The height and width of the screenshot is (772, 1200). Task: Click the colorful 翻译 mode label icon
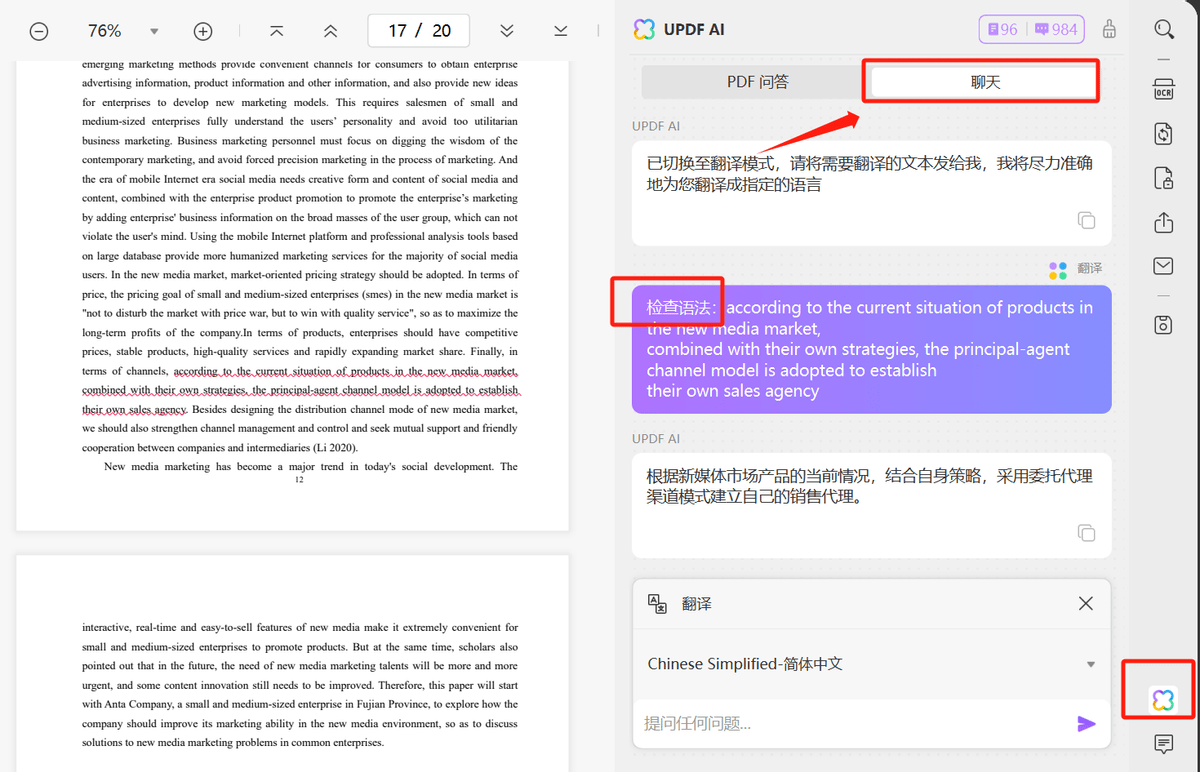click(x=1058, y=270)
